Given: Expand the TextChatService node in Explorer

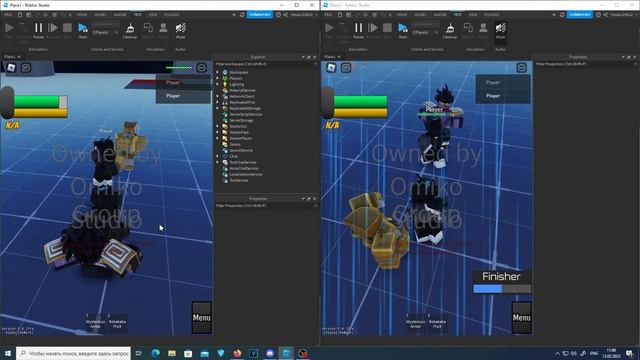Looking at the screenshot, I should [218, 162].
